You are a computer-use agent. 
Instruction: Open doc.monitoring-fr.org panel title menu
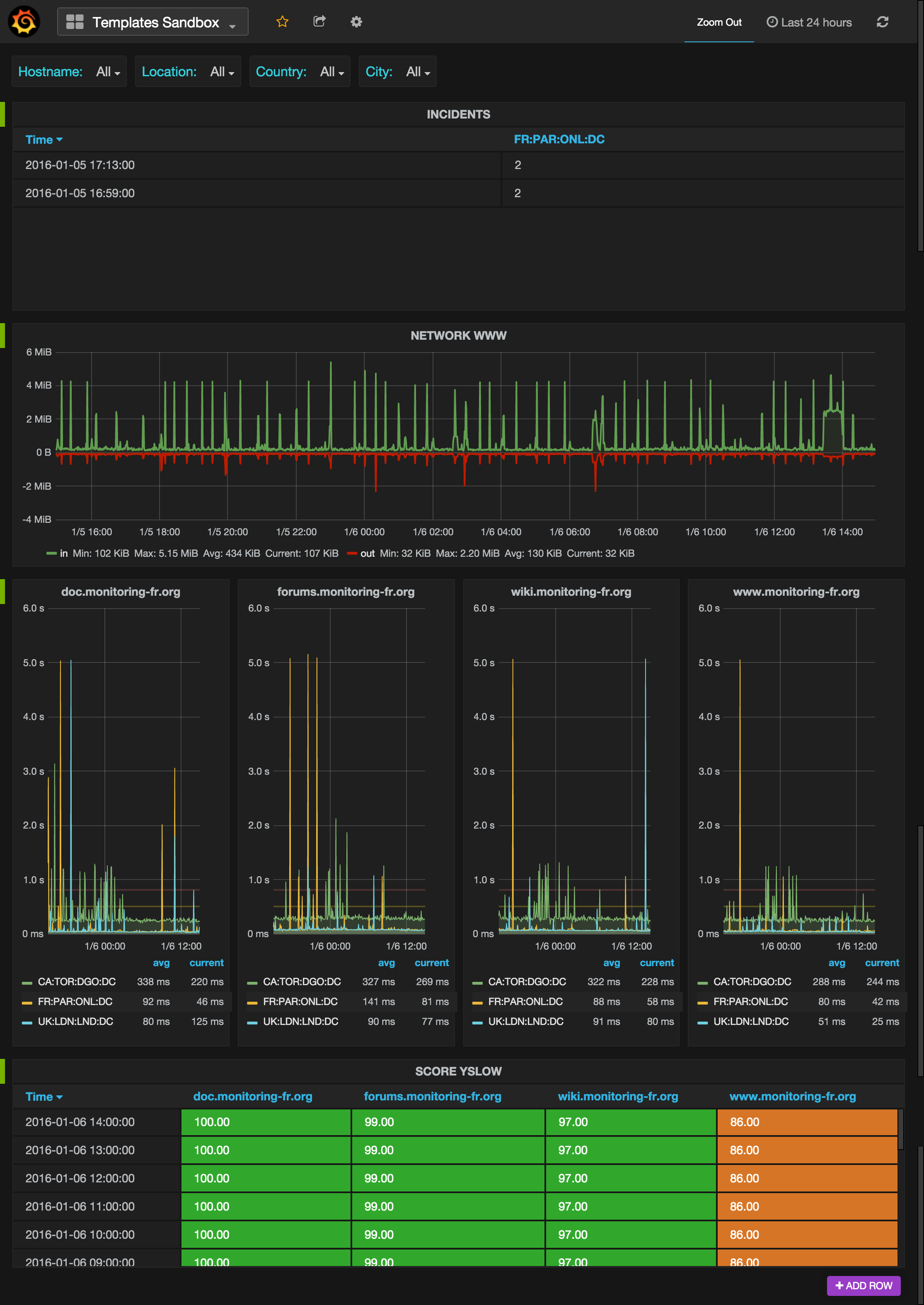pyautogui.click(x=121, y=592)
